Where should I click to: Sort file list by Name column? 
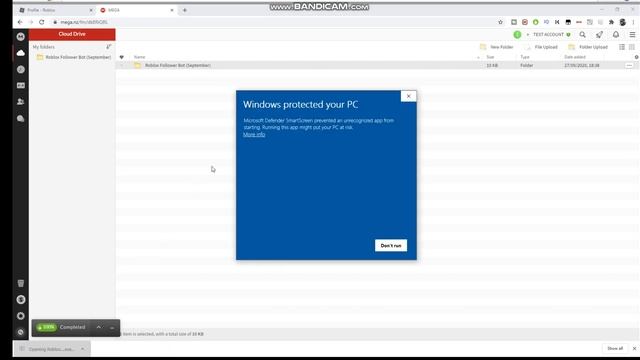pos(140,57)
